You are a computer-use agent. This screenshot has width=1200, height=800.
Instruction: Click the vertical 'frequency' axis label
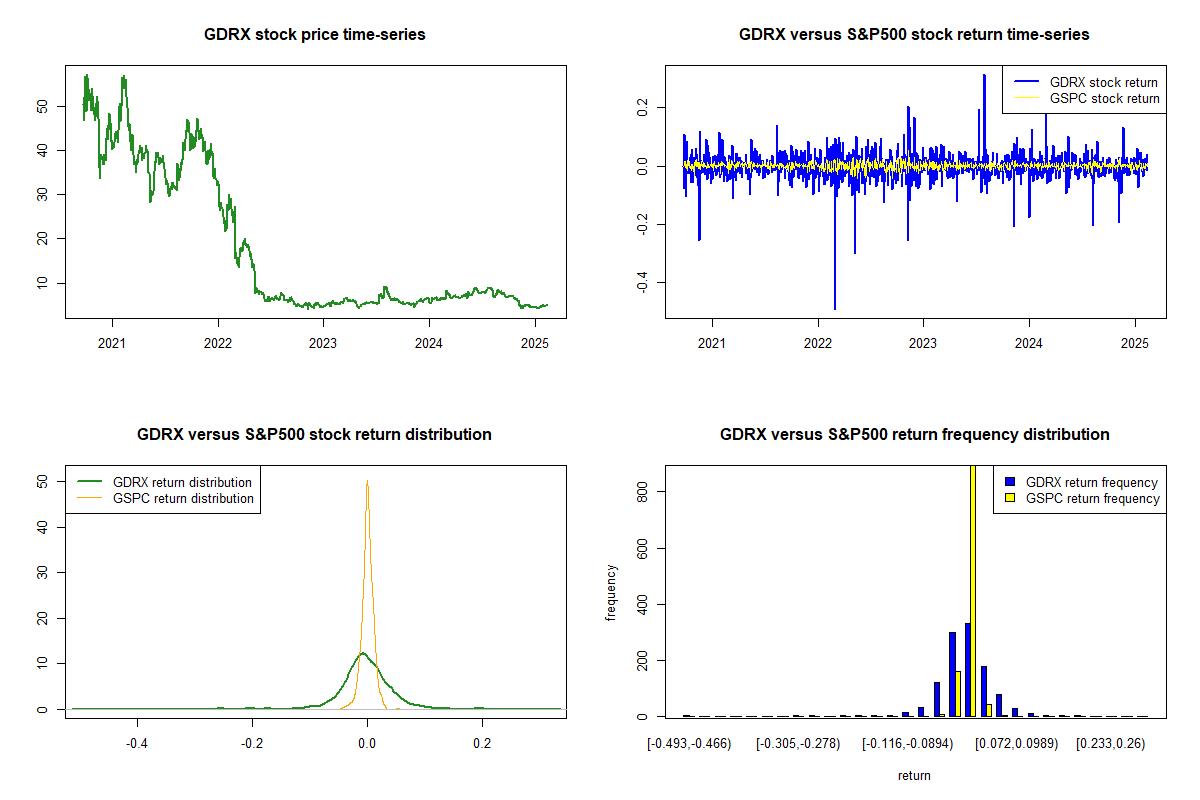pyautogui.click(x=611, y=593)
